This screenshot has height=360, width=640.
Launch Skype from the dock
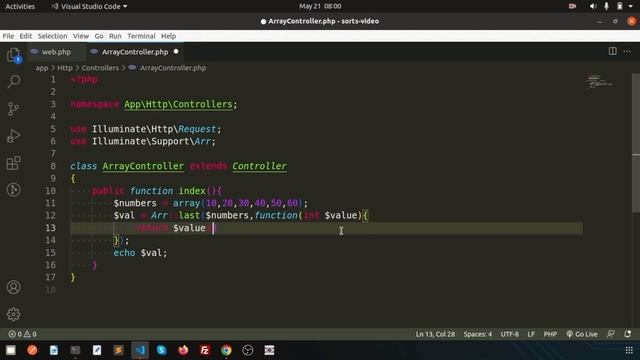162,350
